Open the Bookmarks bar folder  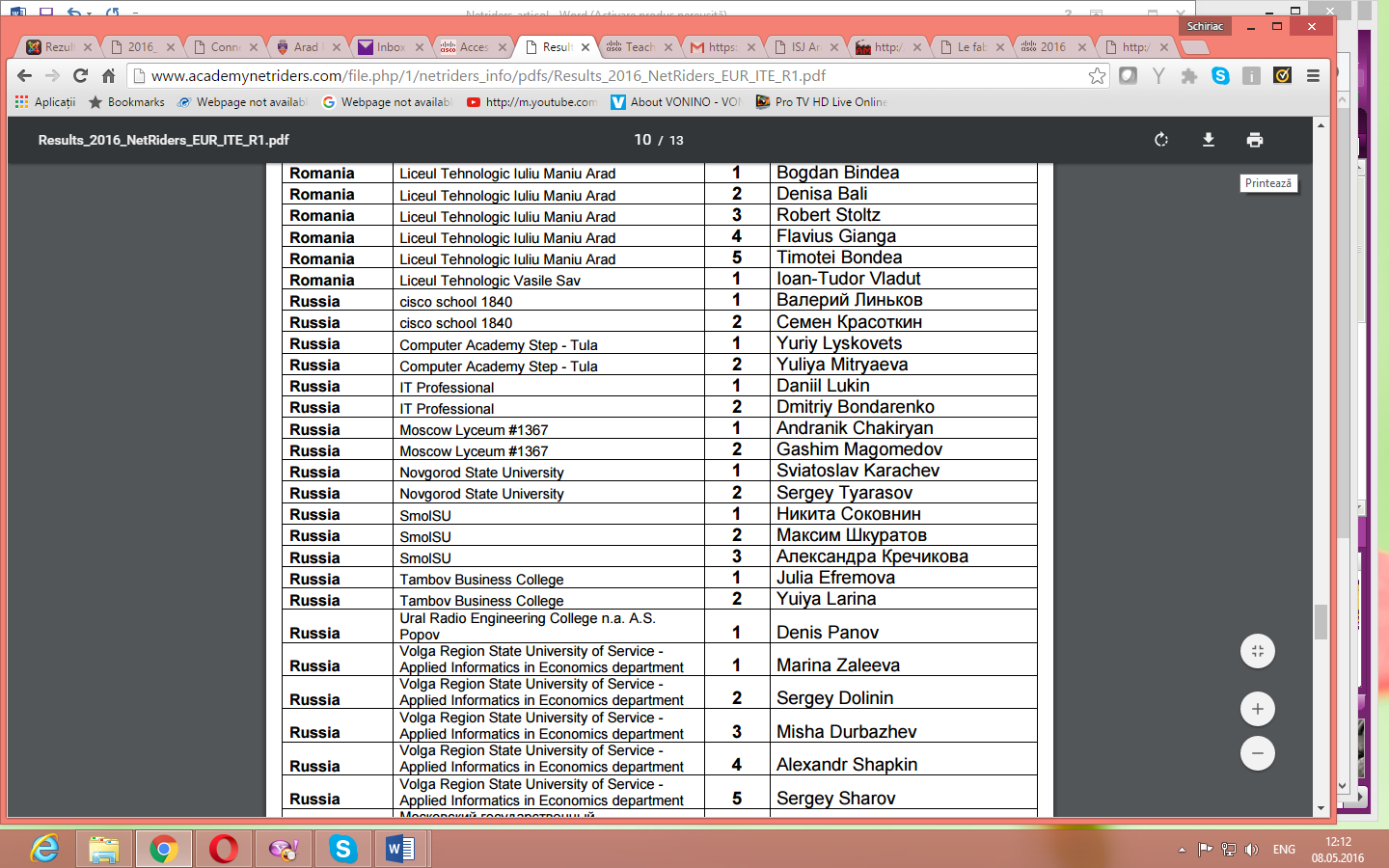coord(126,102)
